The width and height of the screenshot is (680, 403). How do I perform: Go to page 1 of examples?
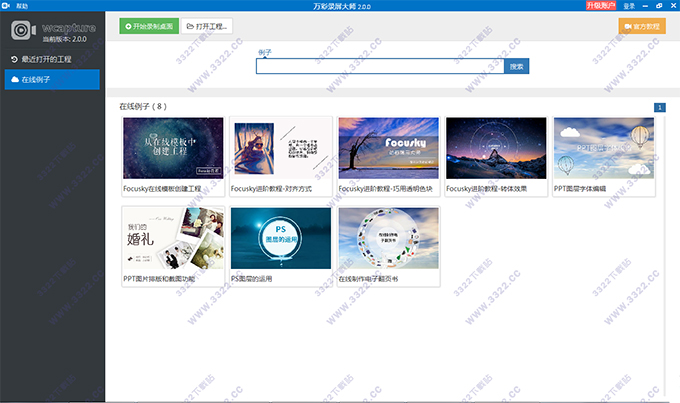pyautogui.click(x=660, y=108)
